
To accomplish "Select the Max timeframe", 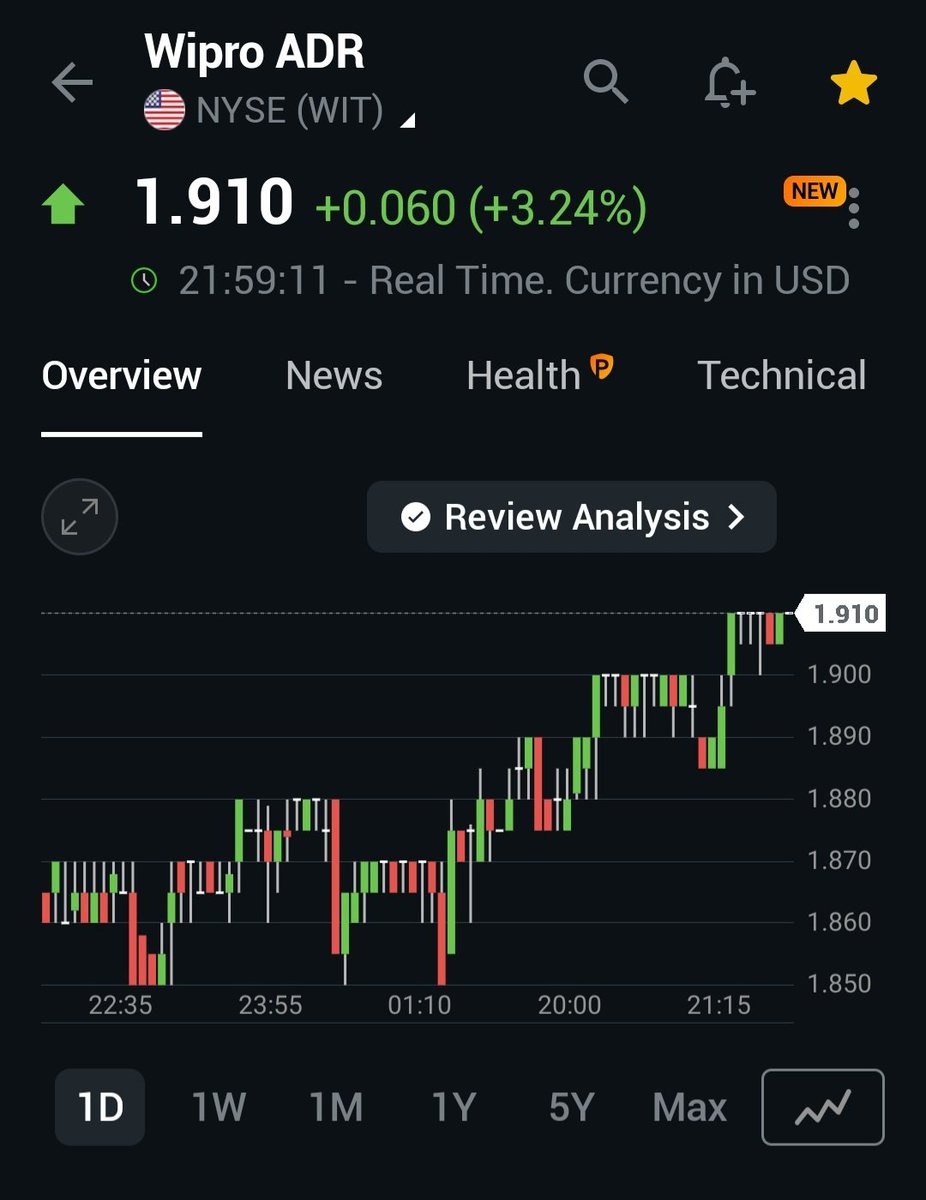I will 690,1107.
